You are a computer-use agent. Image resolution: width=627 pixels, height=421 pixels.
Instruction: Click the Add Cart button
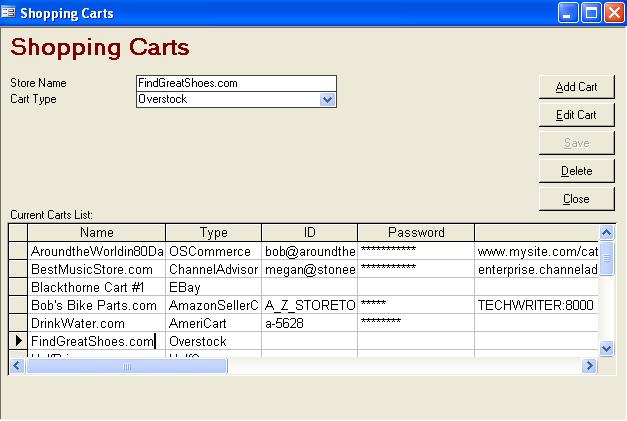pyautogui.click(x=576, y=87)
